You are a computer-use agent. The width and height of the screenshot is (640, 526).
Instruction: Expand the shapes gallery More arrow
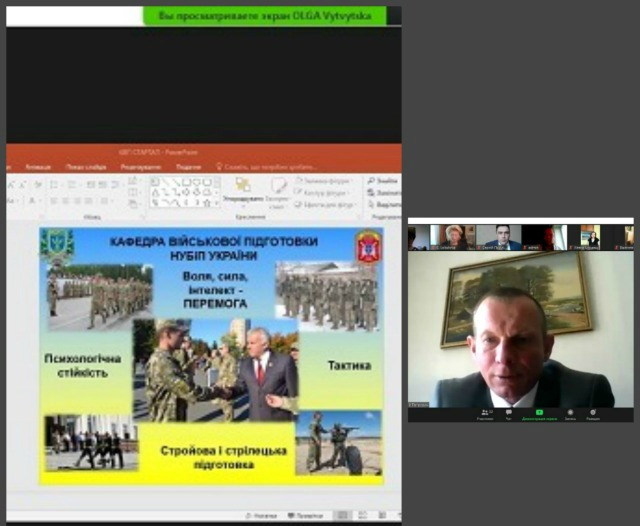click(217, 203)
